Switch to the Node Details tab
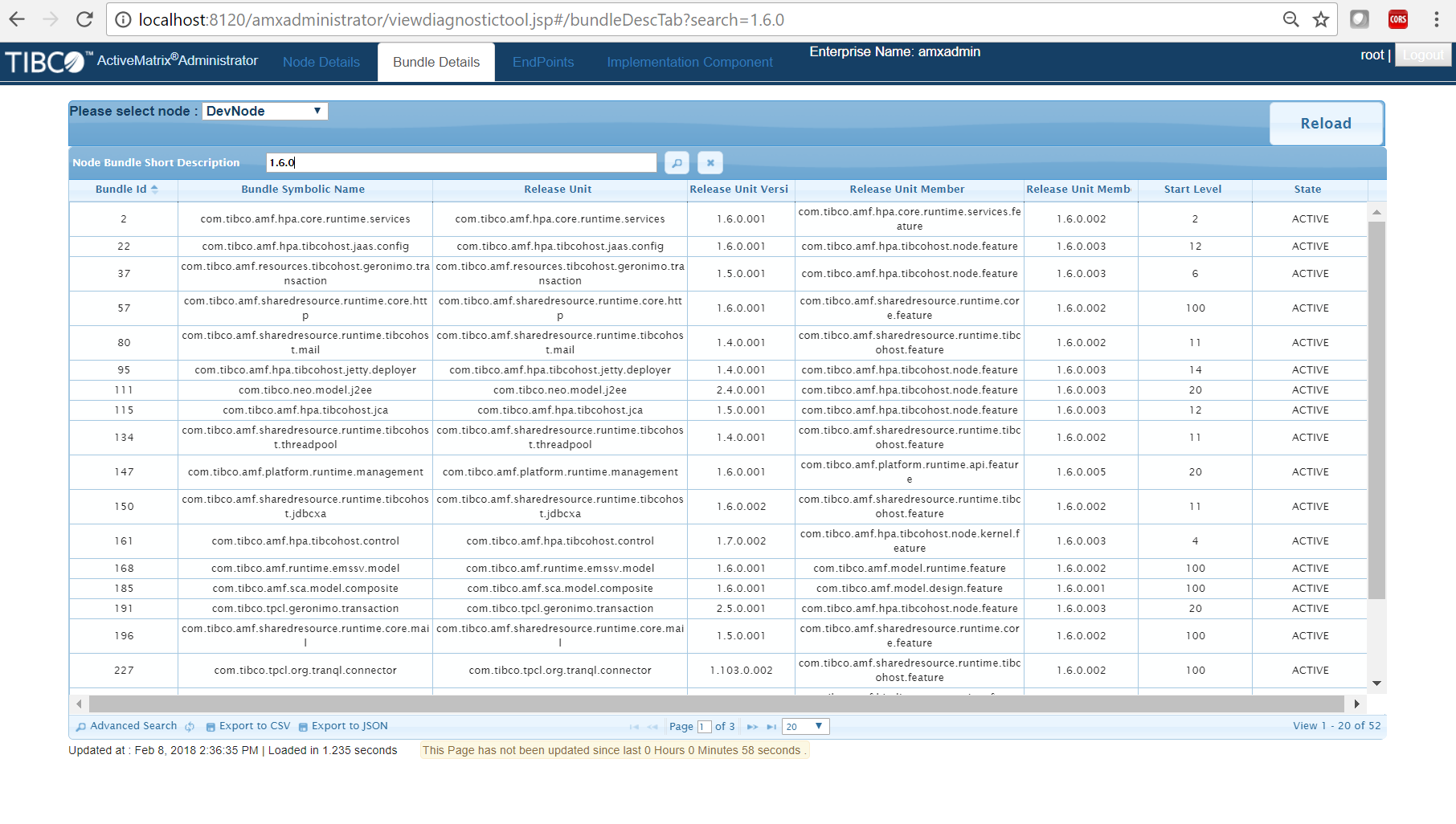 [x=321, y=62]
